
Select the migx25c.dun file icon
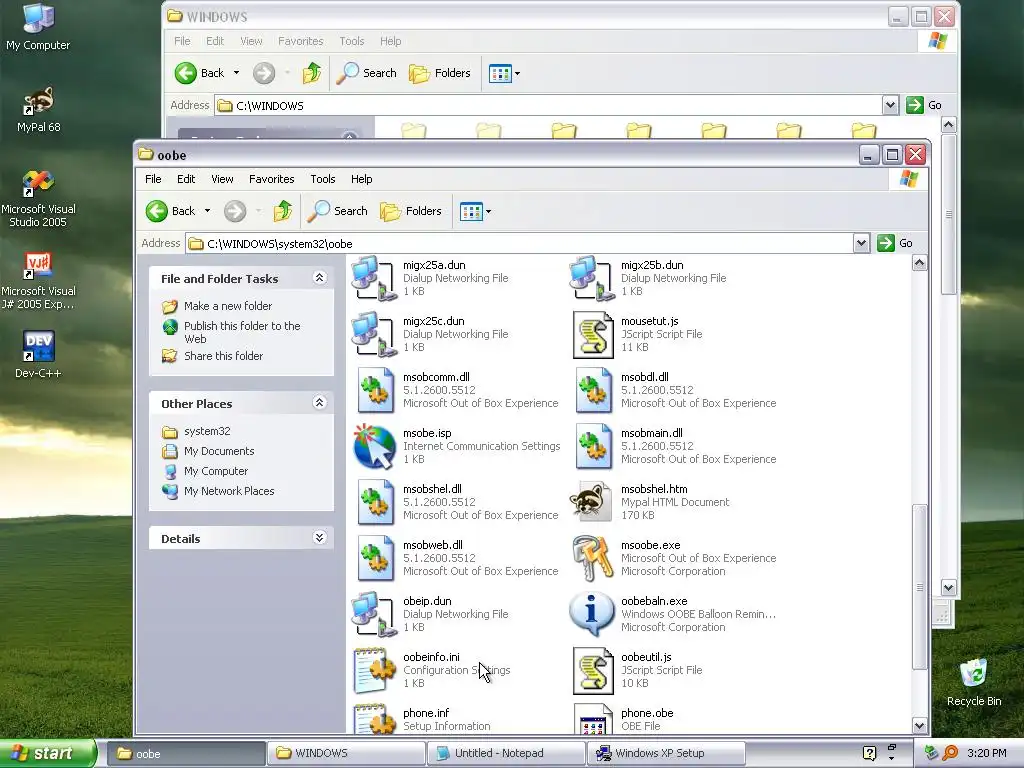pos(374,334)
